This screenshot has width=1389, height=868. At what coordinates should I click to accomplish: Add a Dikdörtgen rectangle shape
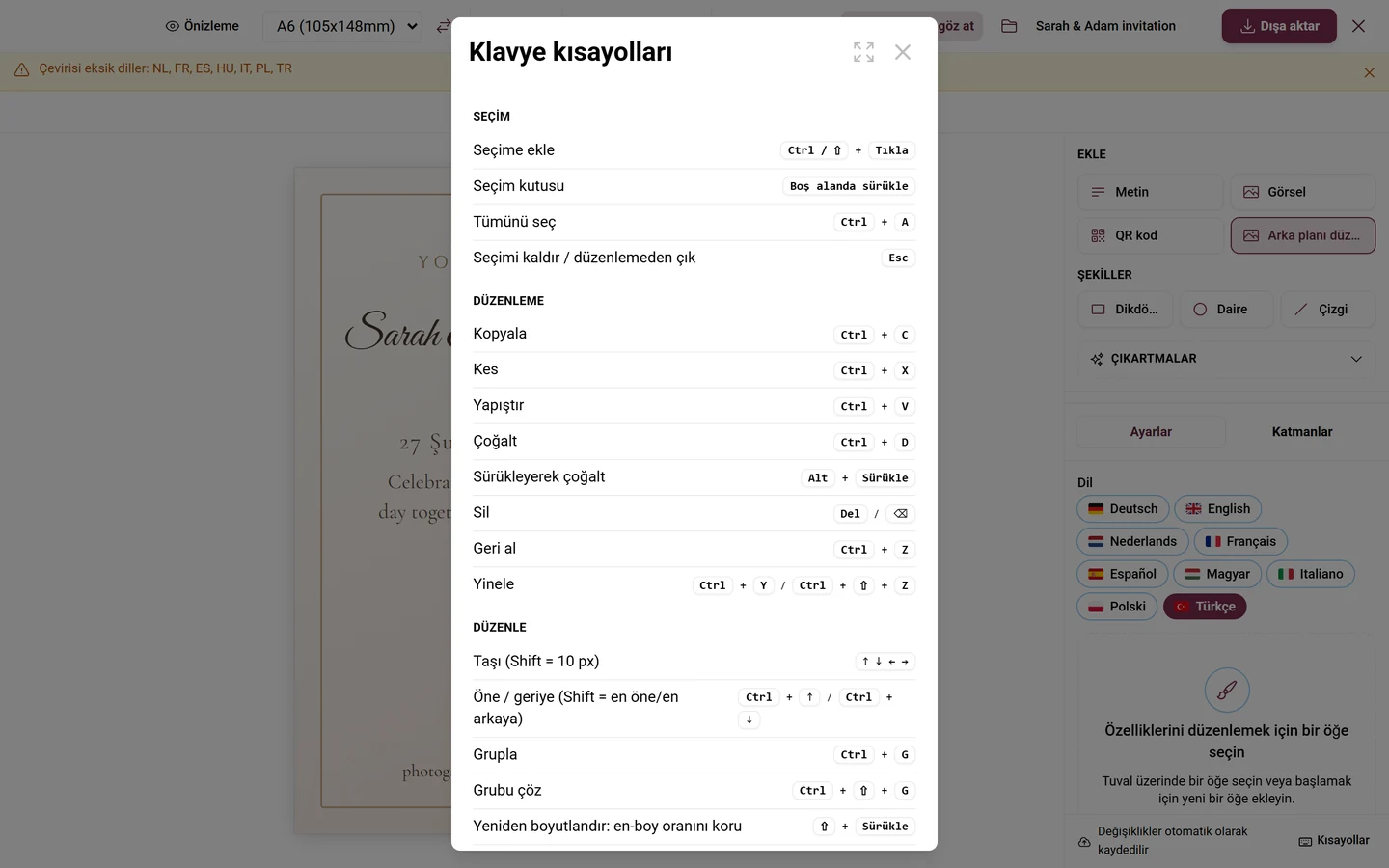click(1125, 310)
